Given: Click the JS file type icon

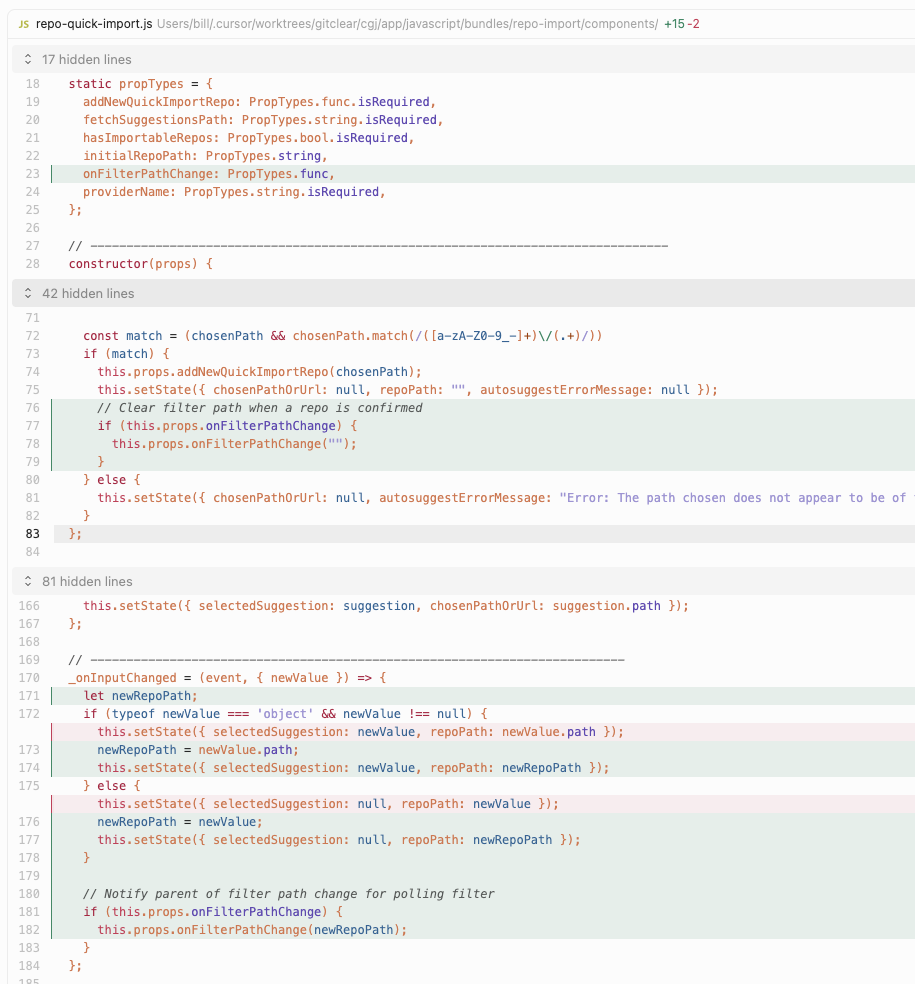Looking at the screenshot, I should point(23,23).
